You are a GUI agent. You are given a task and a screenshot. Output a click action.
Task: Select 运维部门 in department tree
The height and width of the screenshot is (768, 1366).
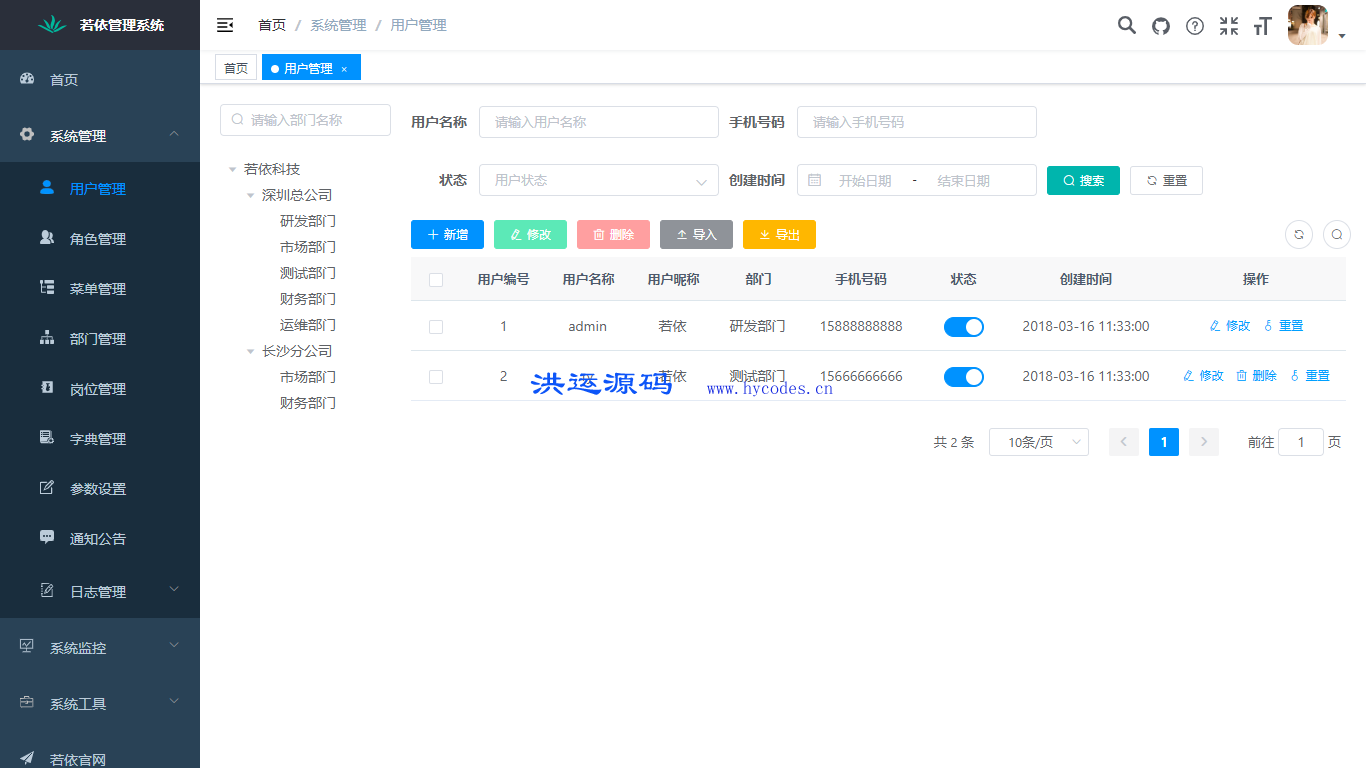point(308,325)
